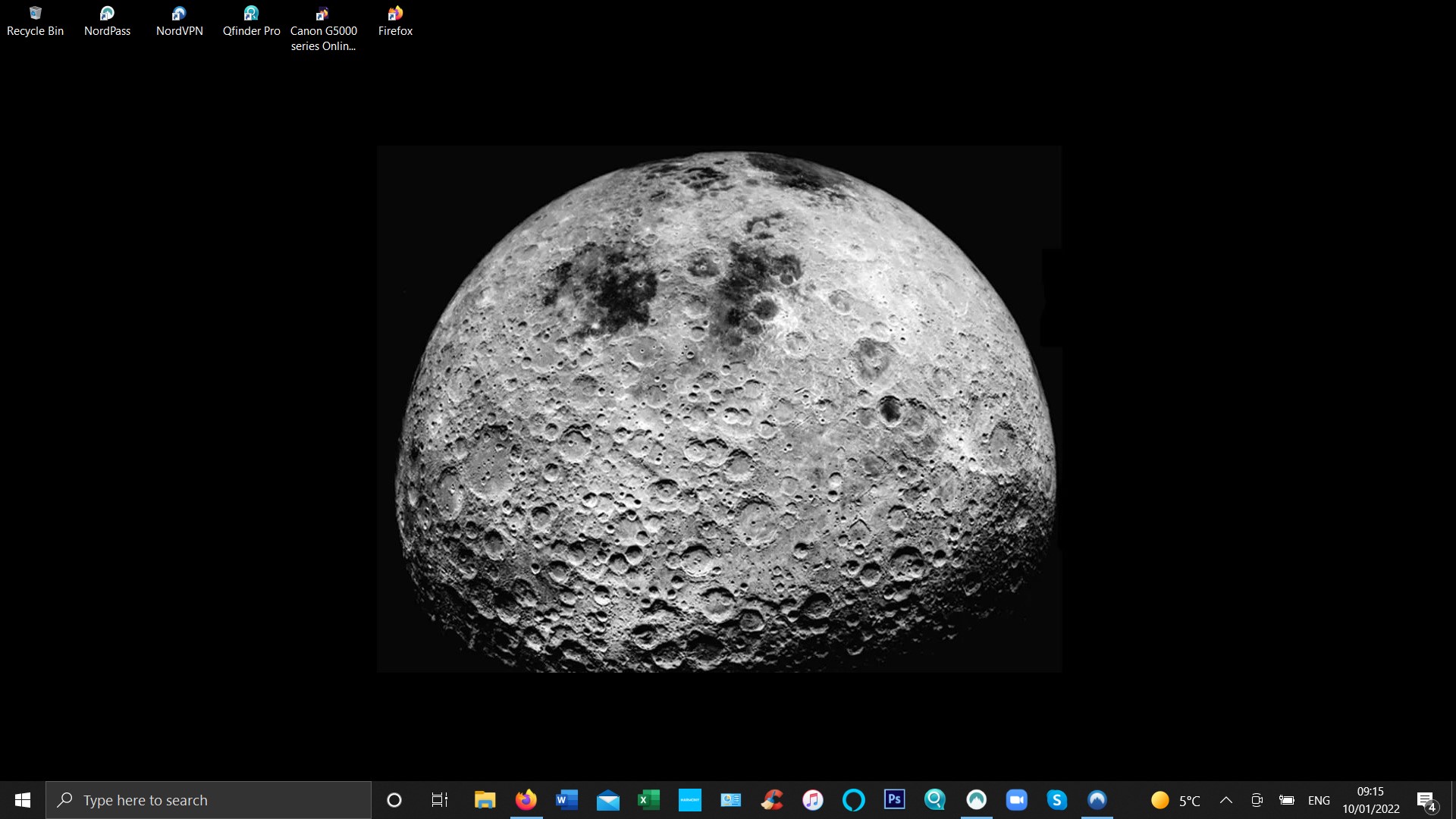
Task: Select NordPass desktop shortcut
Action: click(107, 20)
